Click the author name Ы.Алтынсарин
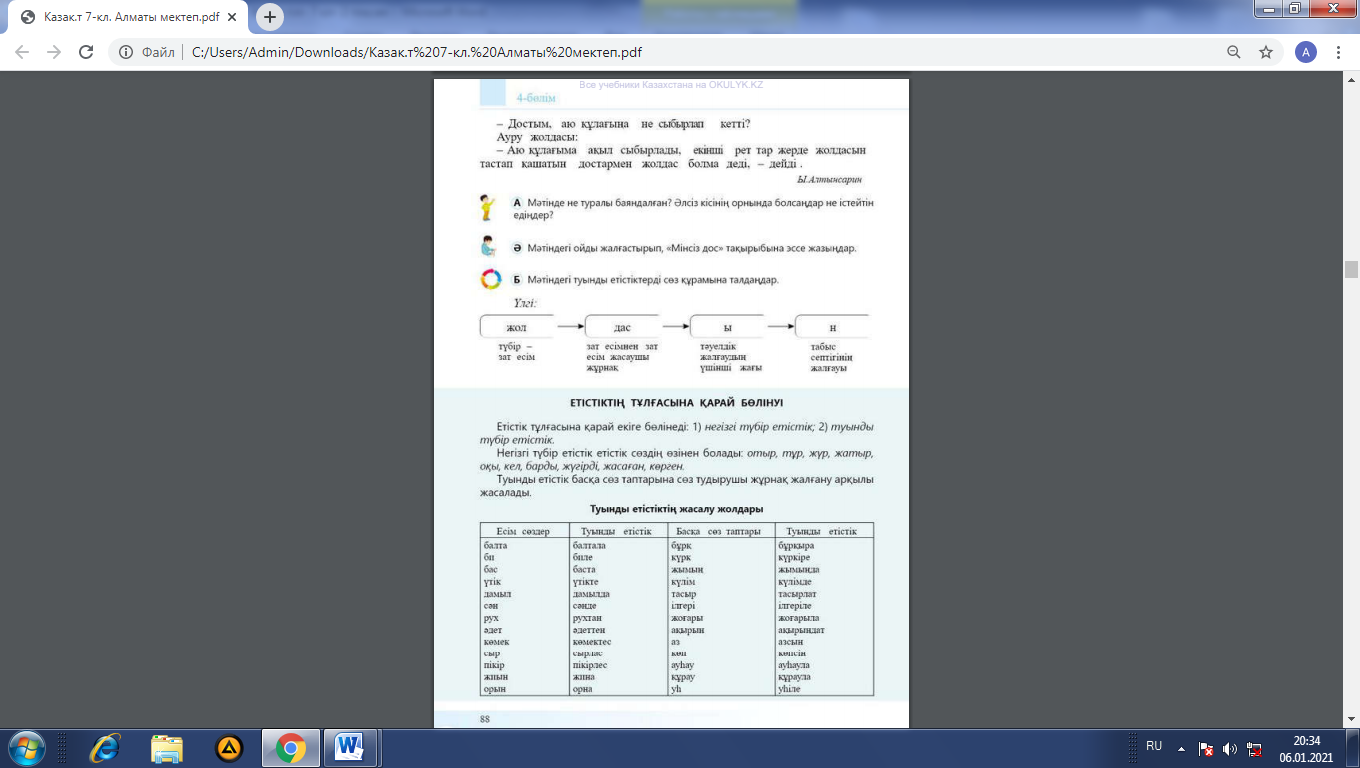This screenshot has height=768, width=1360. pos(829,179)
